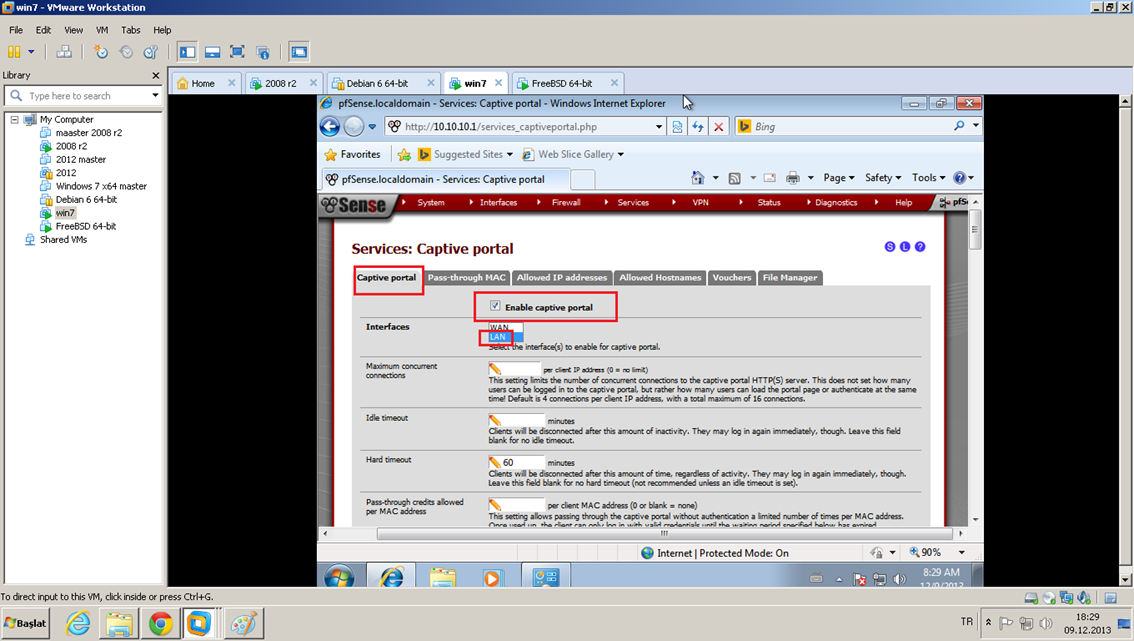
Task: Open the recent pages dropdown arrow
Action: 372,127
